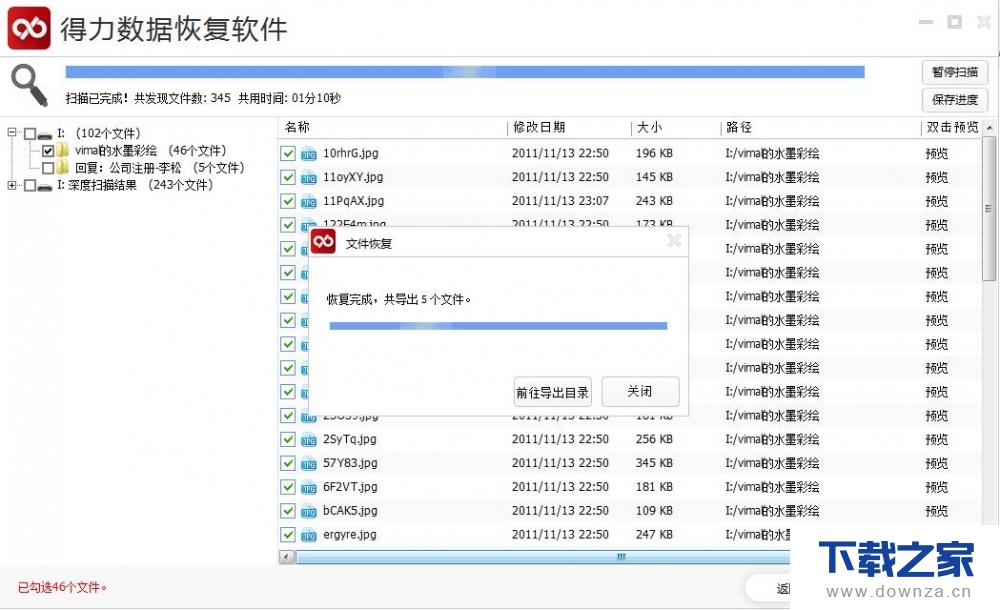Uncheck the 11oyXY.jpg checkbox
The width and height of the screenshot is (1000, 610).
(288, 177)
